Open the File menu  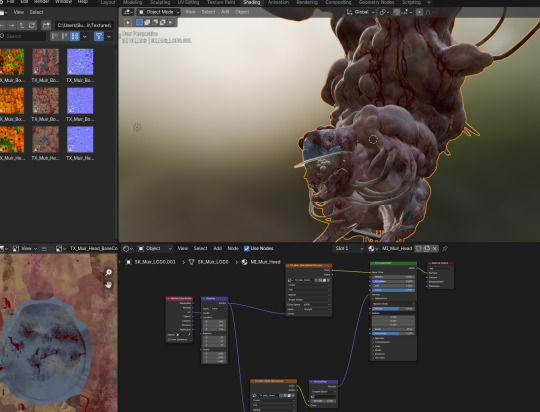10,2
